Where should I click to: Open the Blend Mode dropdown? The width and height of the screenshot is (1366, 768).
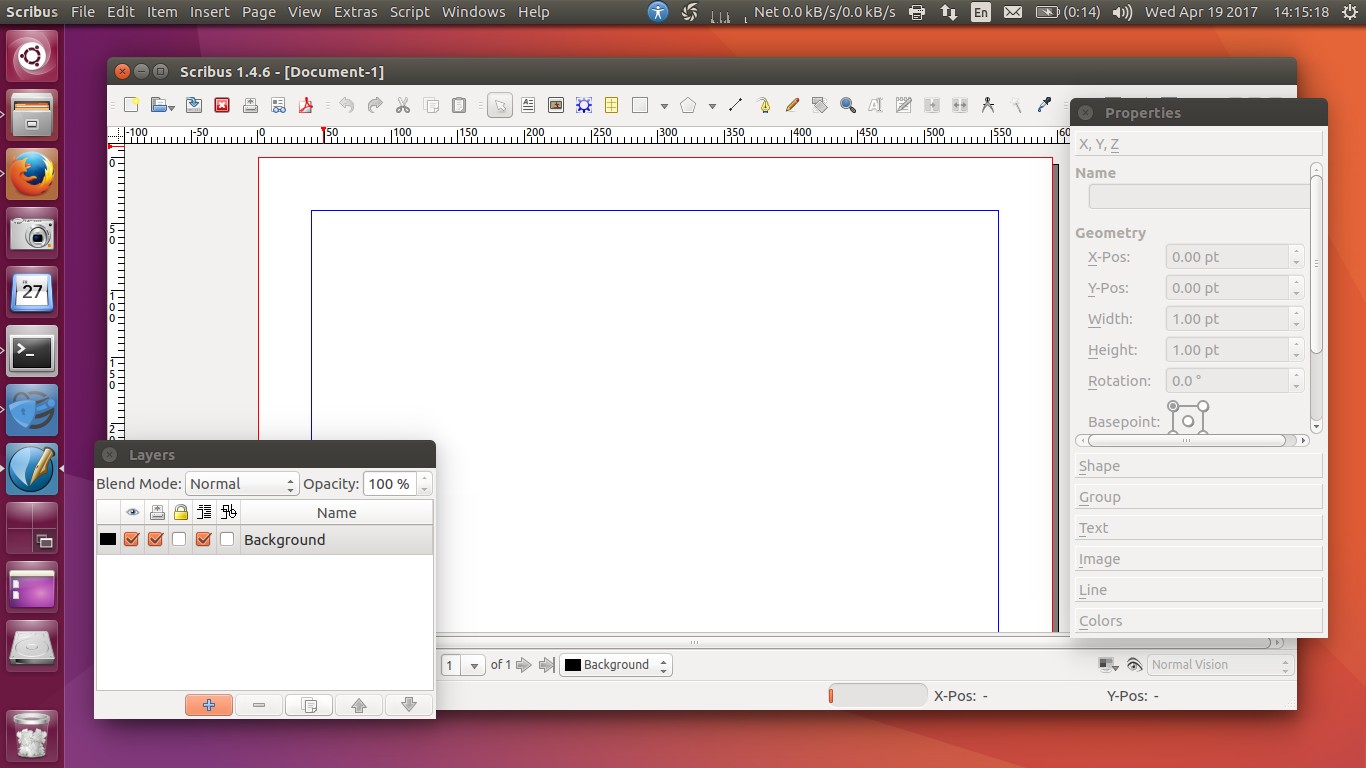[242, 483]
